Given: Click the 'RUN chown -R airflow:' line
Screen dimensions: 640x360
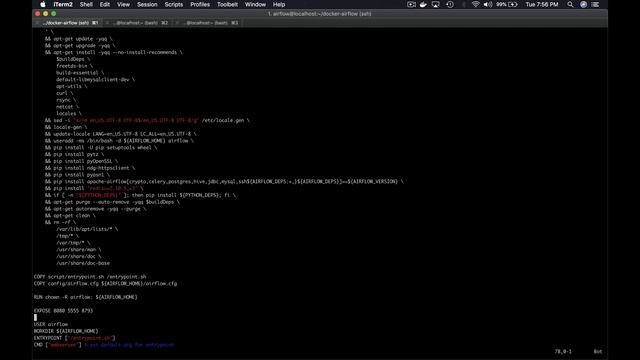Looking at the screenshot, I should 86,297.
